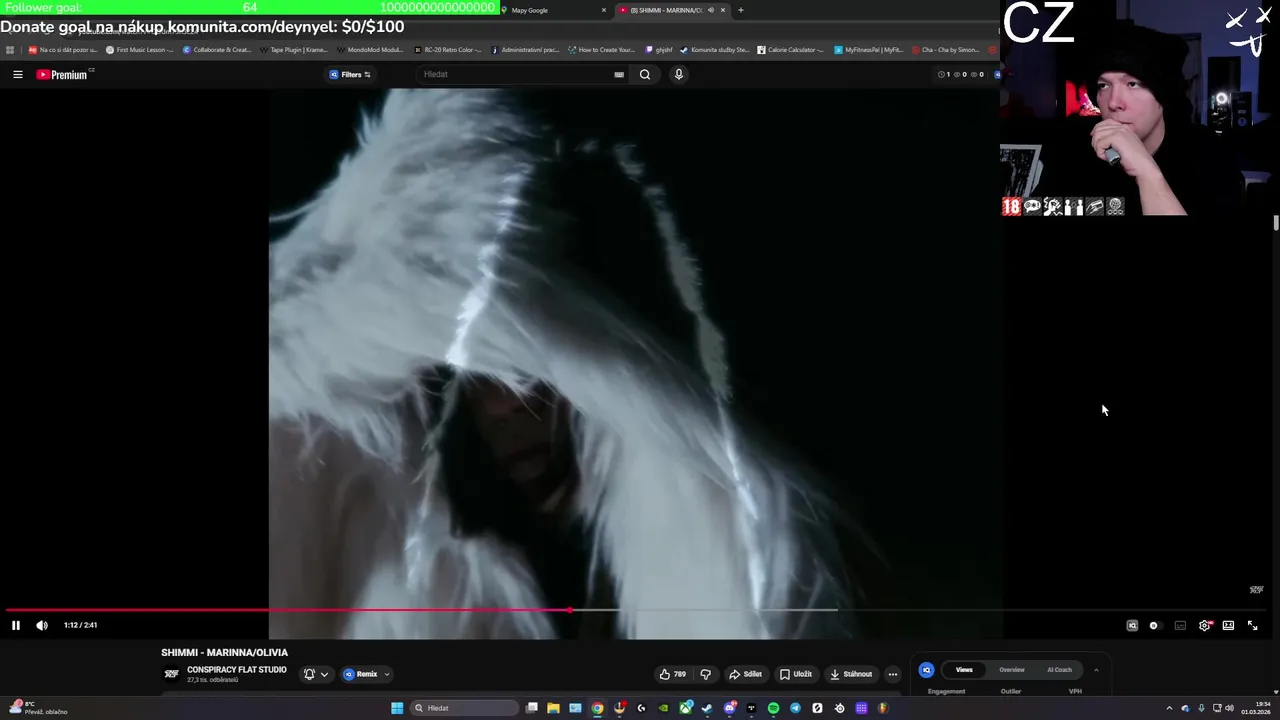Toggle subtitles in the video player
The height and width of the screenshot is (720, 1280).
1180,625
